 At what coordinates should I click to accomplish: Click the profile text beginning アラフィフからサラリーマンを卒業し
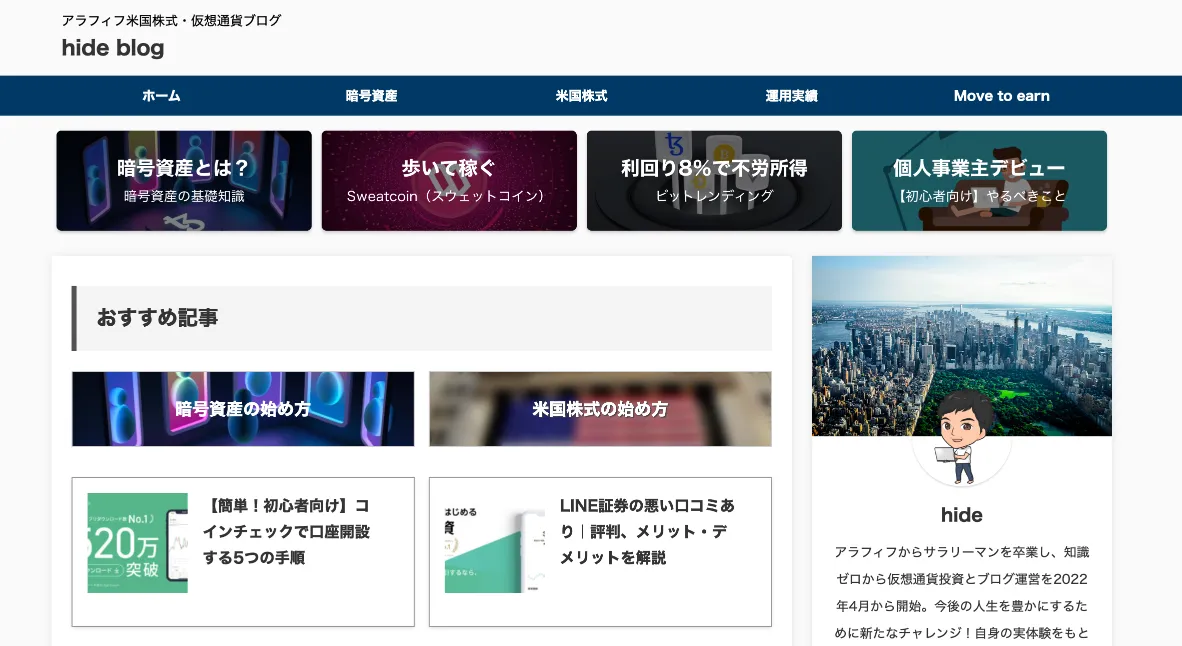click(x=962, y=592)
